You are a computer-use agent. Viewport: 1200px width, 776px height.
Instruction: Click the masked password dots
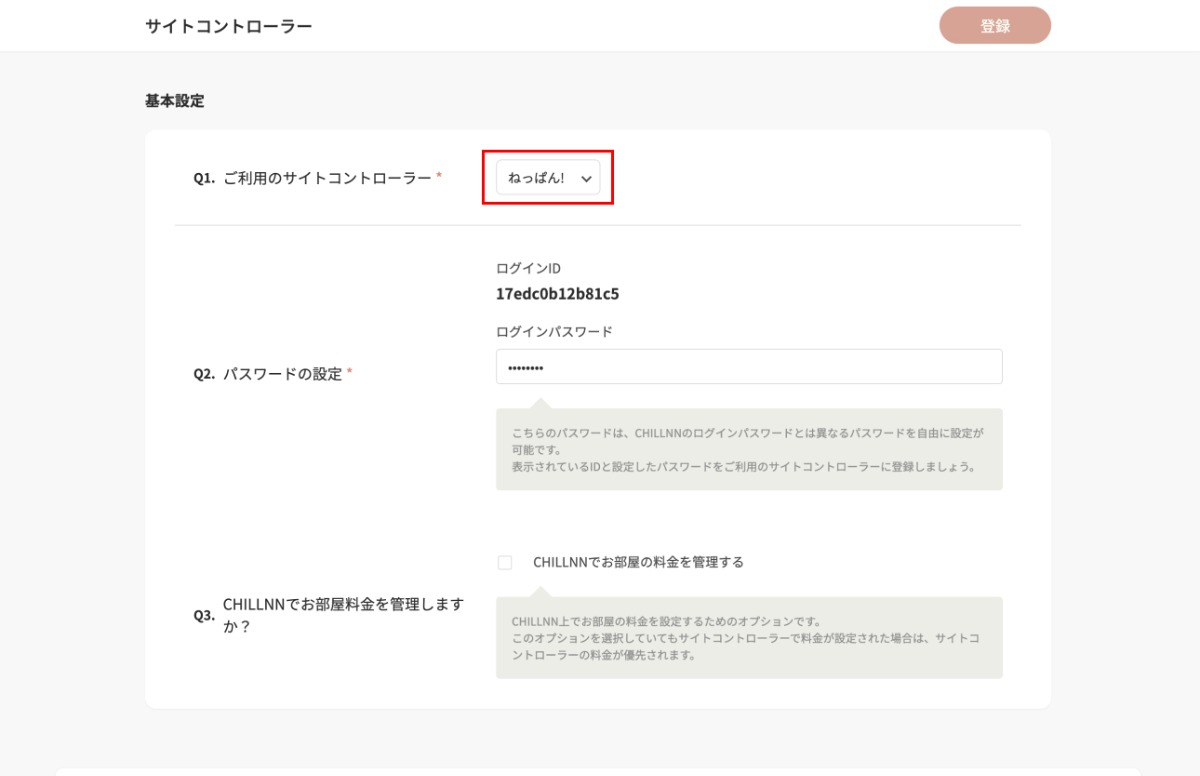click(x=525, y=368)
